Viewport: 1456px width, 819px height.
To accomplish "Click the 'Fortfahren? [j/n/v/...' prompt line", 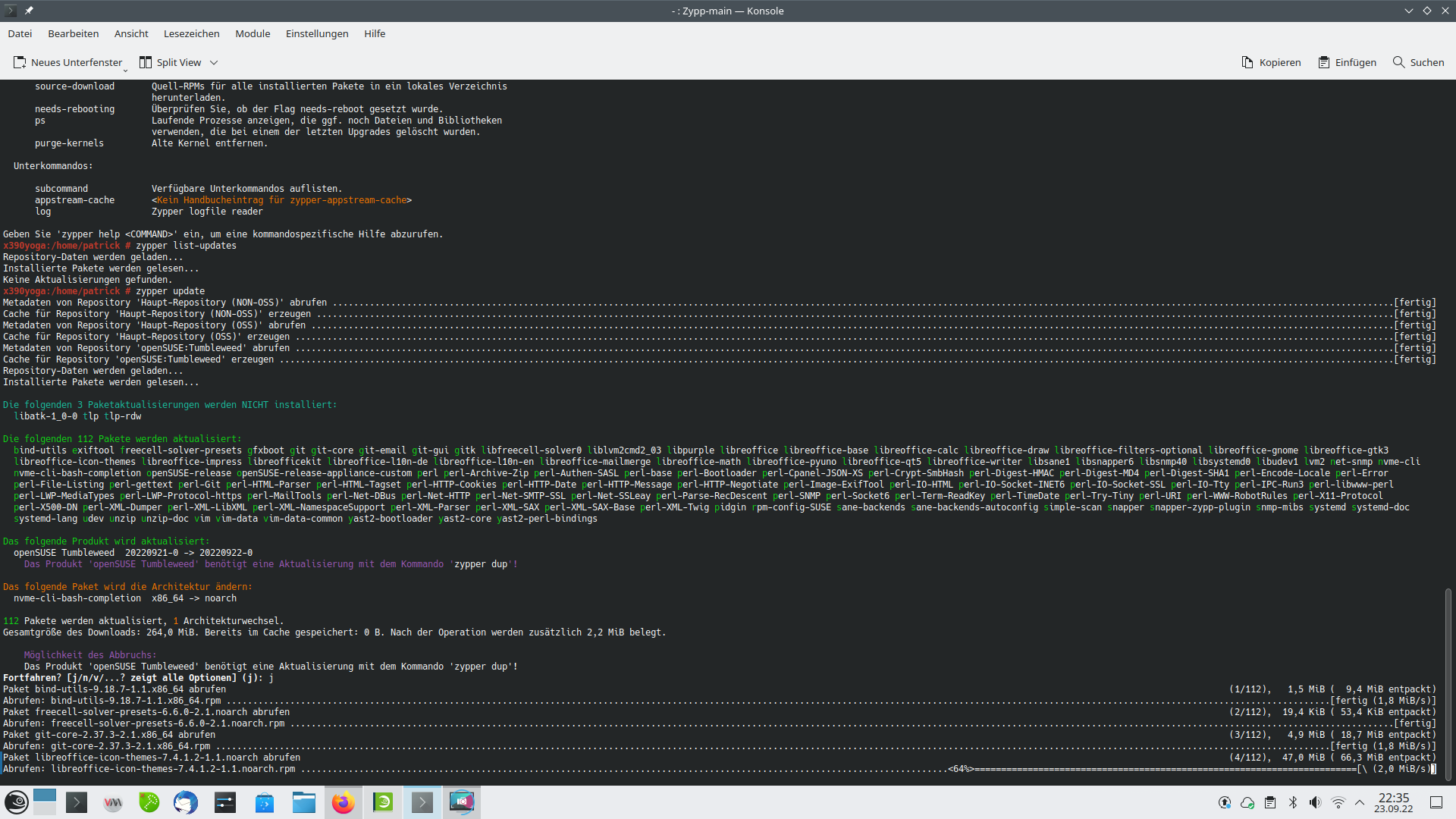I will 138,678.
